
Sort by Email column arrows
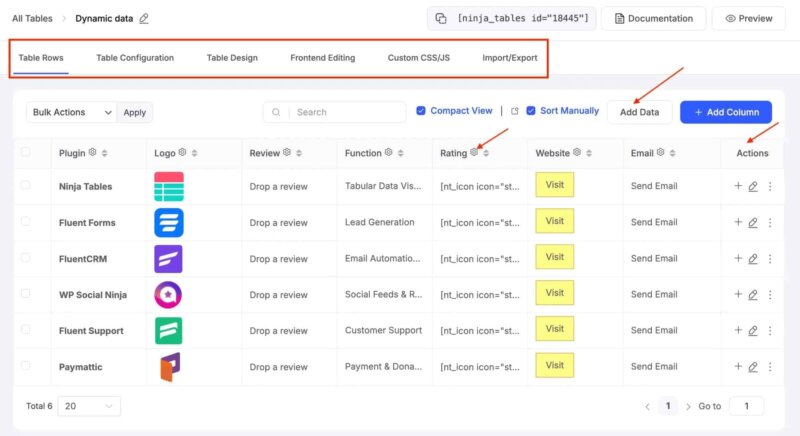[673, 153]
